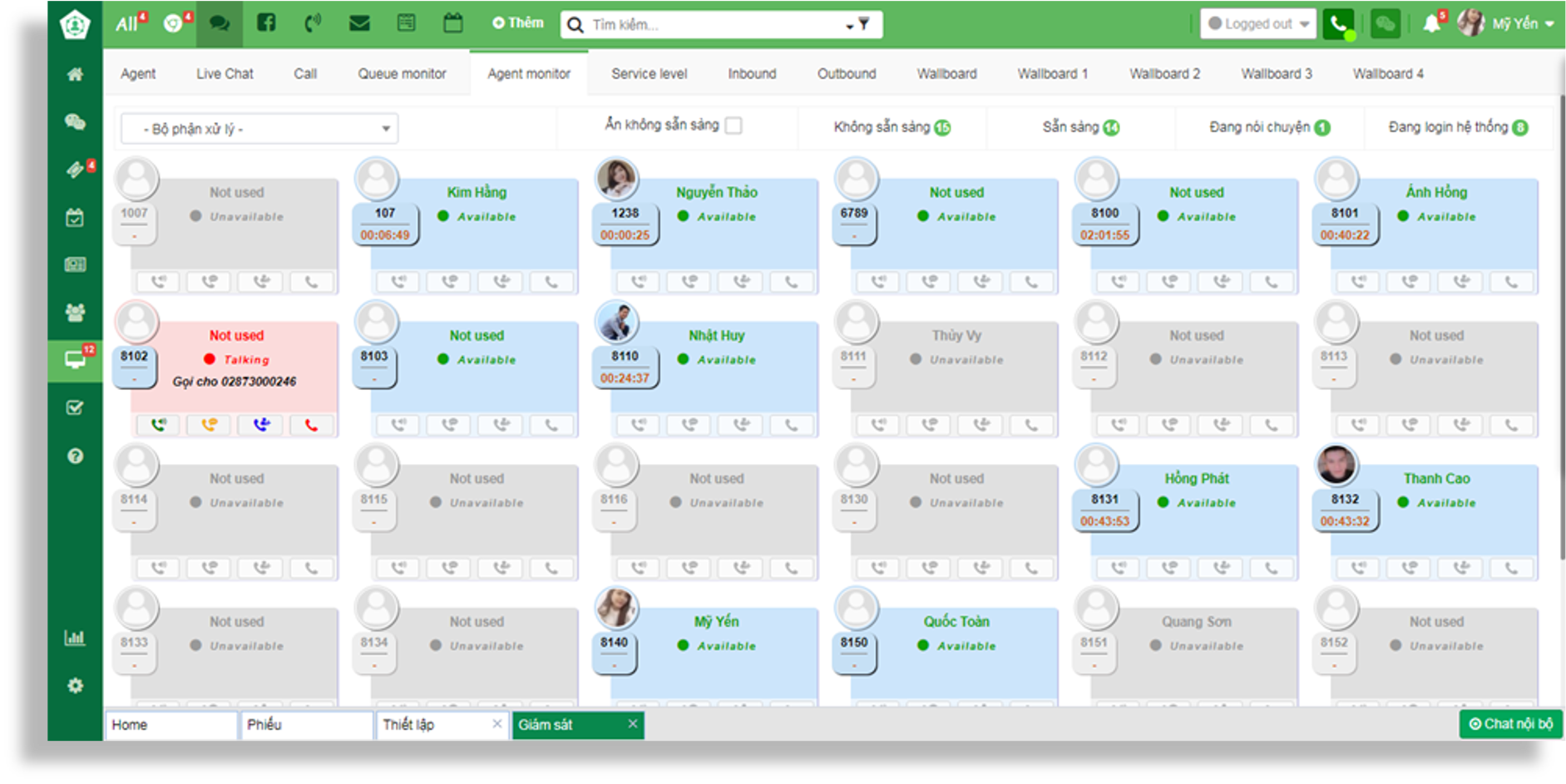
Task: Click the email envelope icon in top bar
Action: (x=359, y=23)
